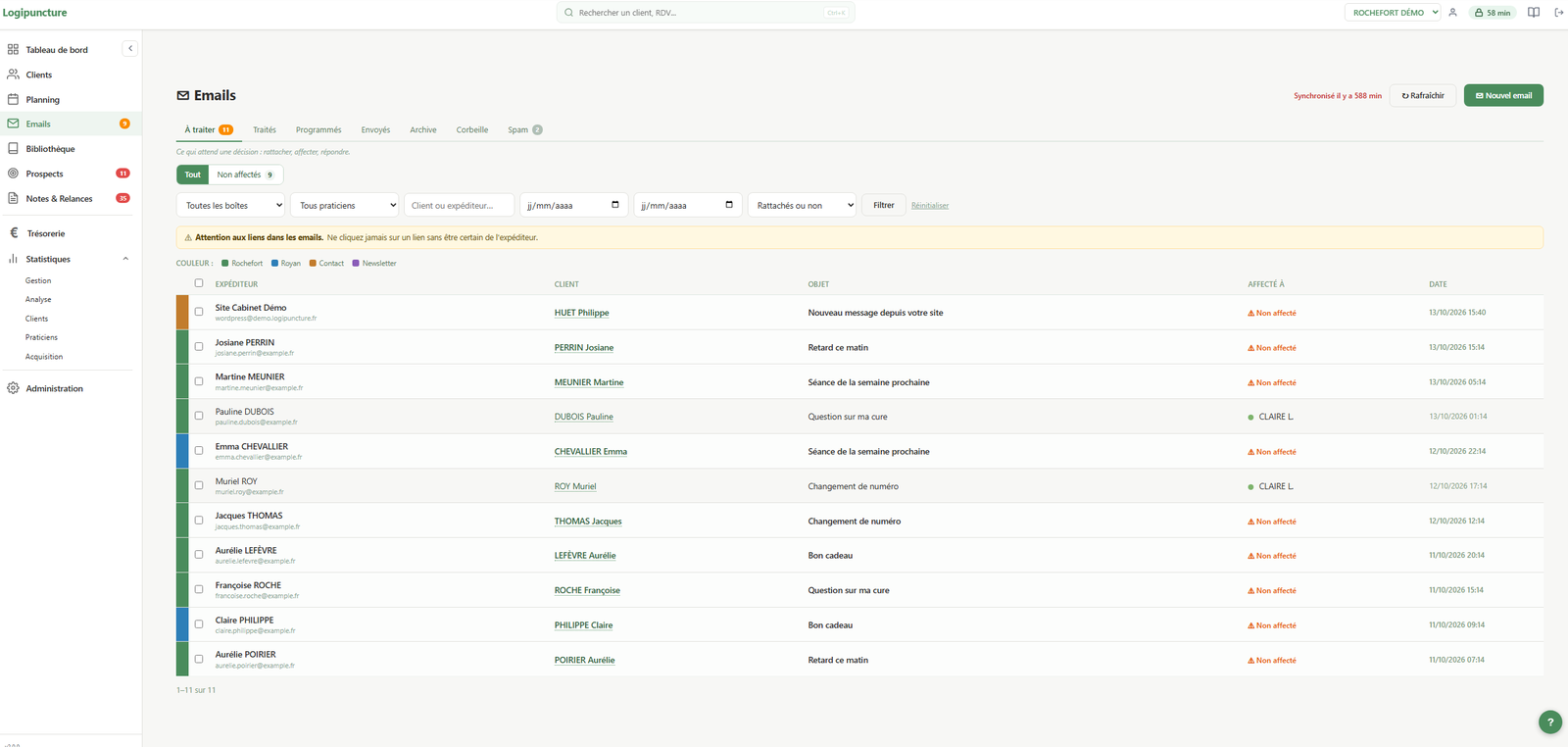Click the Filtrer button
Image resolution: width=1568 pixels, height=747 pixels.
tap(884, 205)
